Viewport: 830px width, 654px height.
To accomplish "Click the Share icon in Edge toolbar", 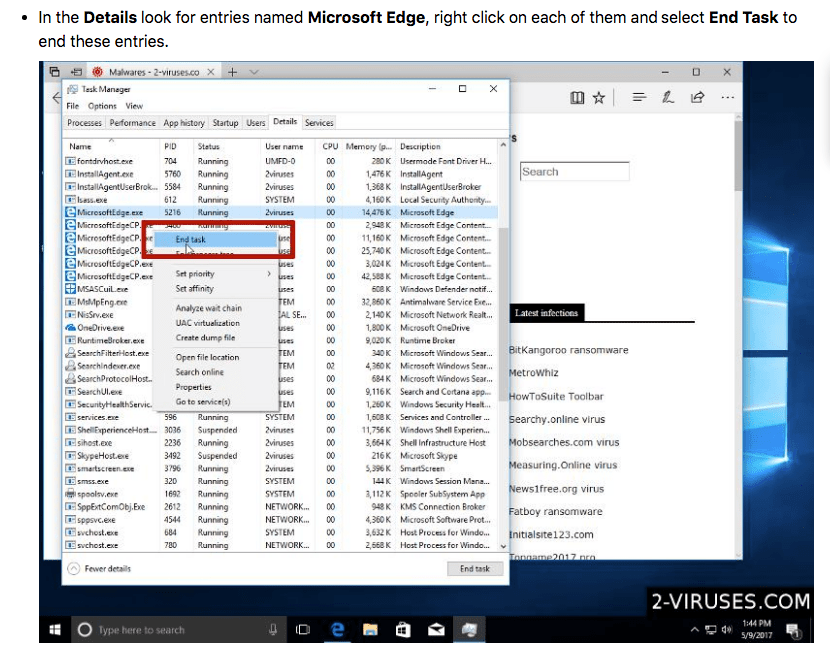I will point(697,97).
